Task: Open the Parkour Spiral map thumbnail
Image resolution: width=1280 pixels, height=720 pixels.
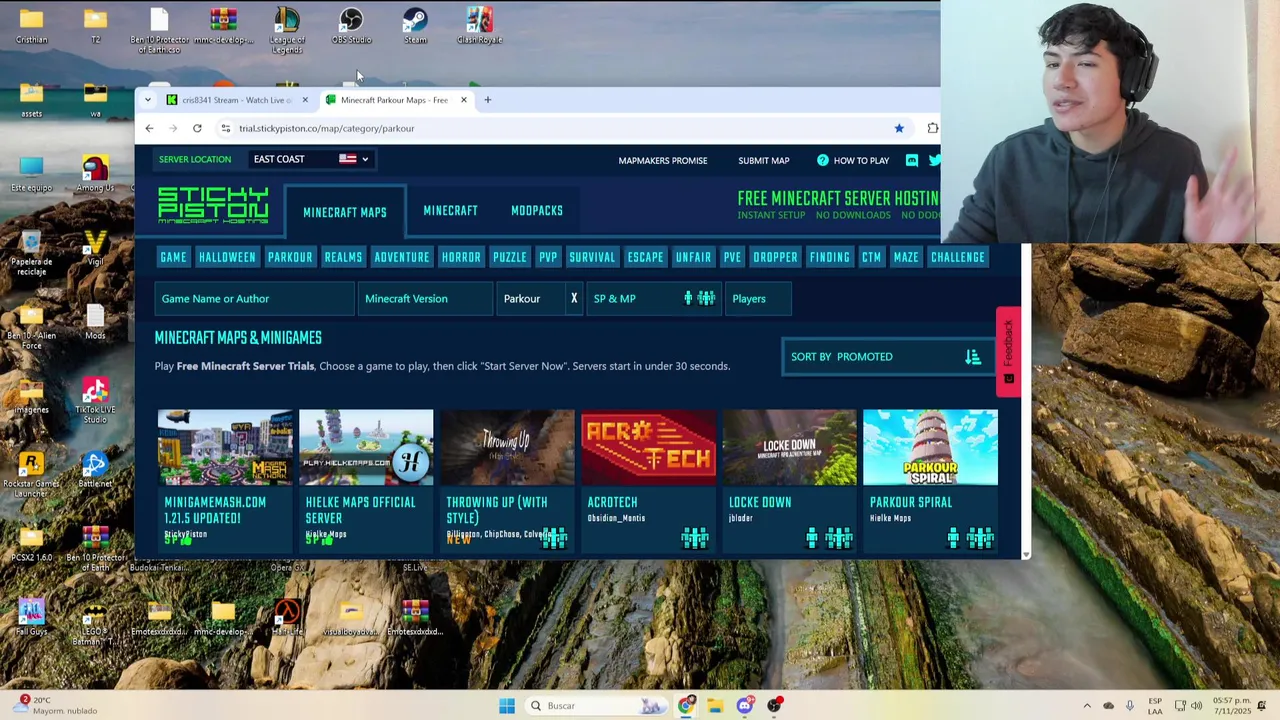Action: point(930,447)
